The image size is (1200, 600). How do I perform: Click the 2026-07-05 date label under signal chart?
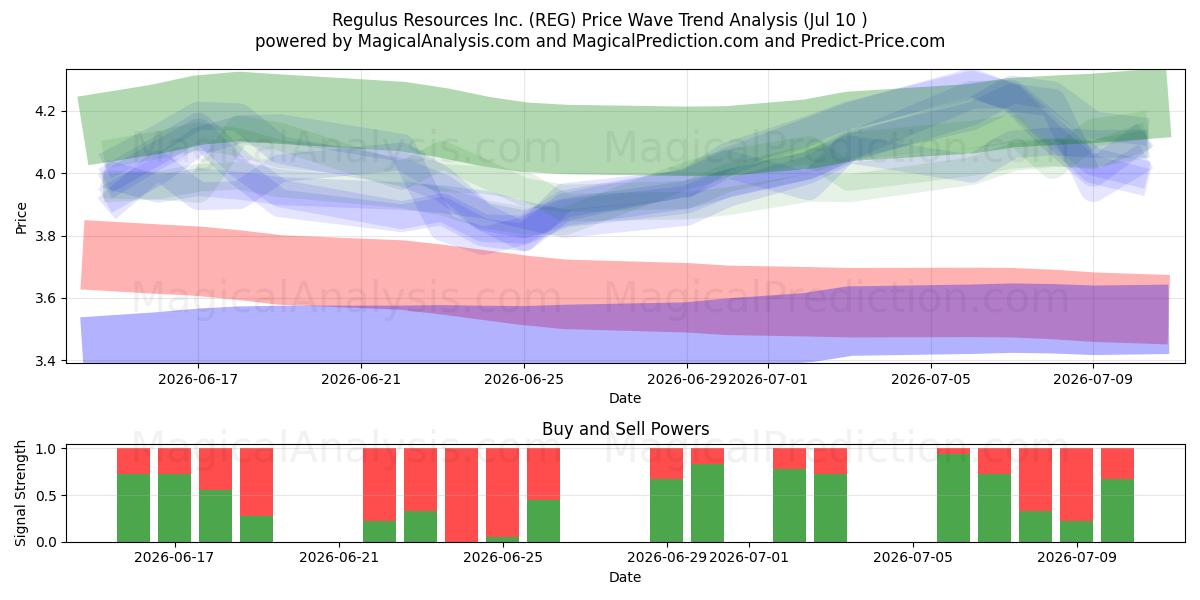913,558
